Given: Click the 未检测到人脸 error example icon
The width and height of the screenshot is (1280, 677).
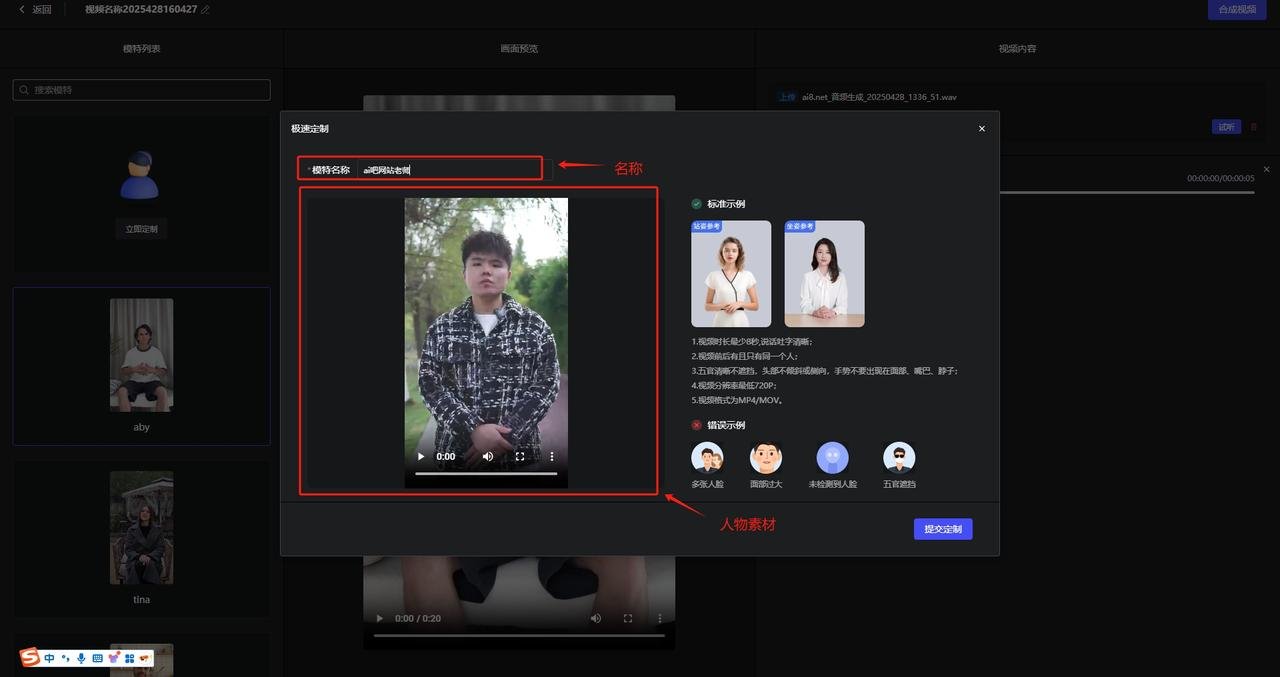Looking at the screenshot, I should [x=832, y=458].
